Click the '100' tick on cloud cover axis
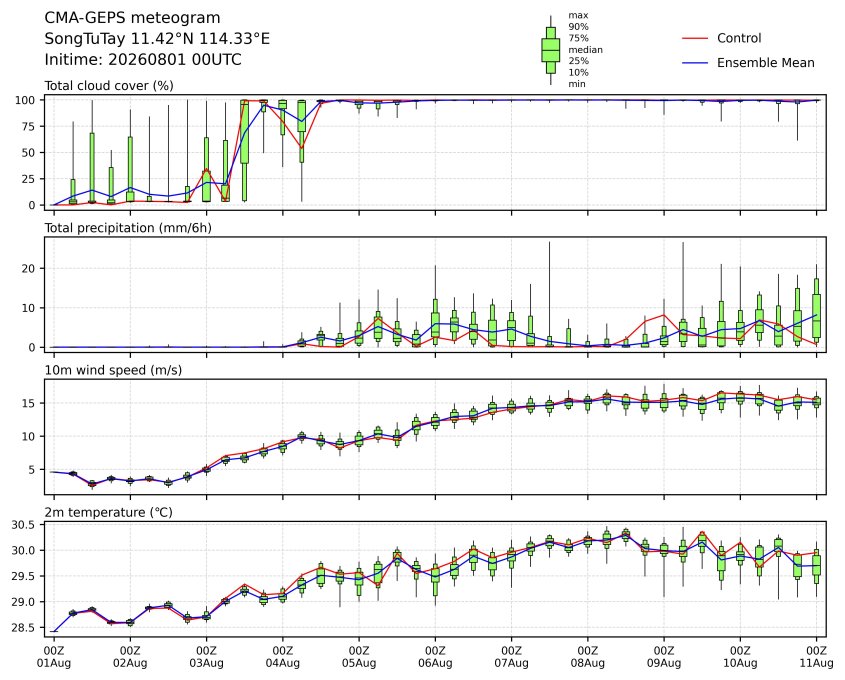Image resolution: width=845 pixels, height=680 pixels. (x=25, y=100)
